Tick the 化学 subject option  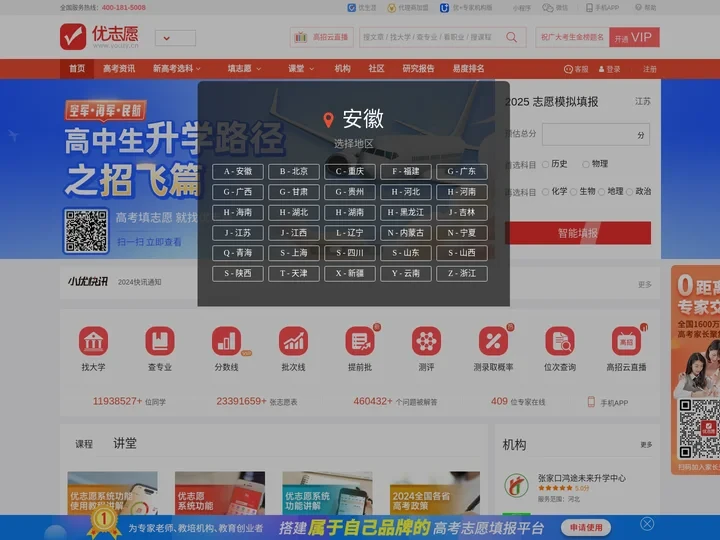click(x=546, y=192)
